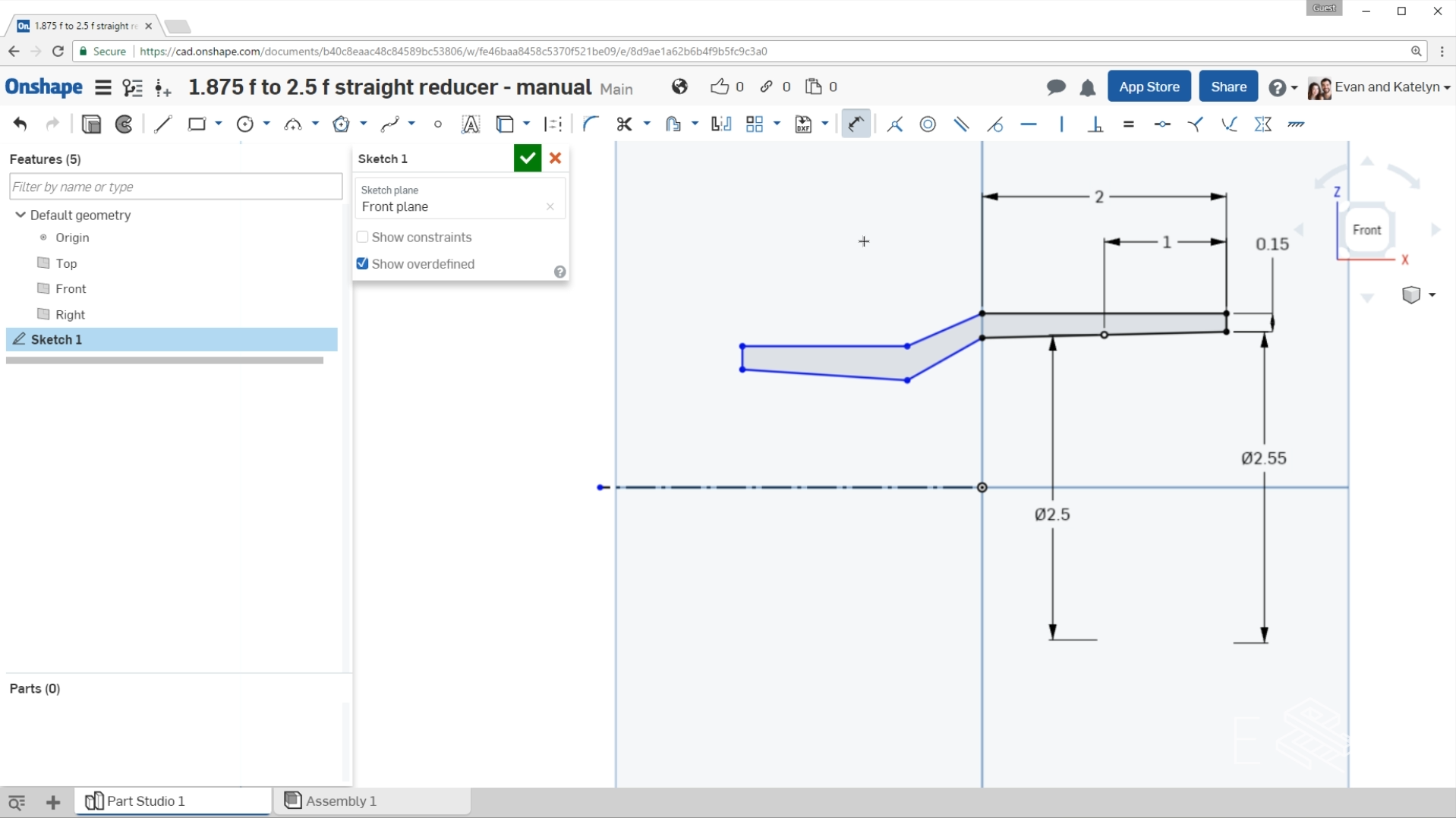Select Sketch 1 in the feature list
Screen dimensions: 1456x818
coord(172,340)
